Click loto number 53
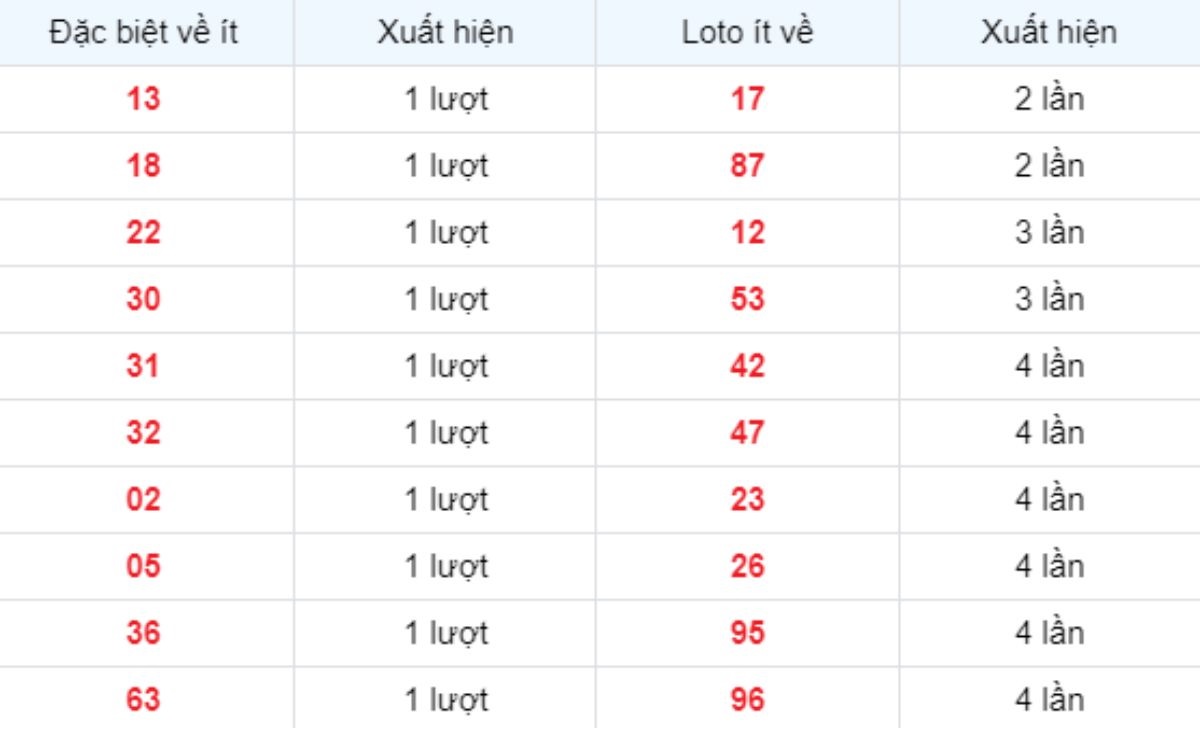 (747, 299)
